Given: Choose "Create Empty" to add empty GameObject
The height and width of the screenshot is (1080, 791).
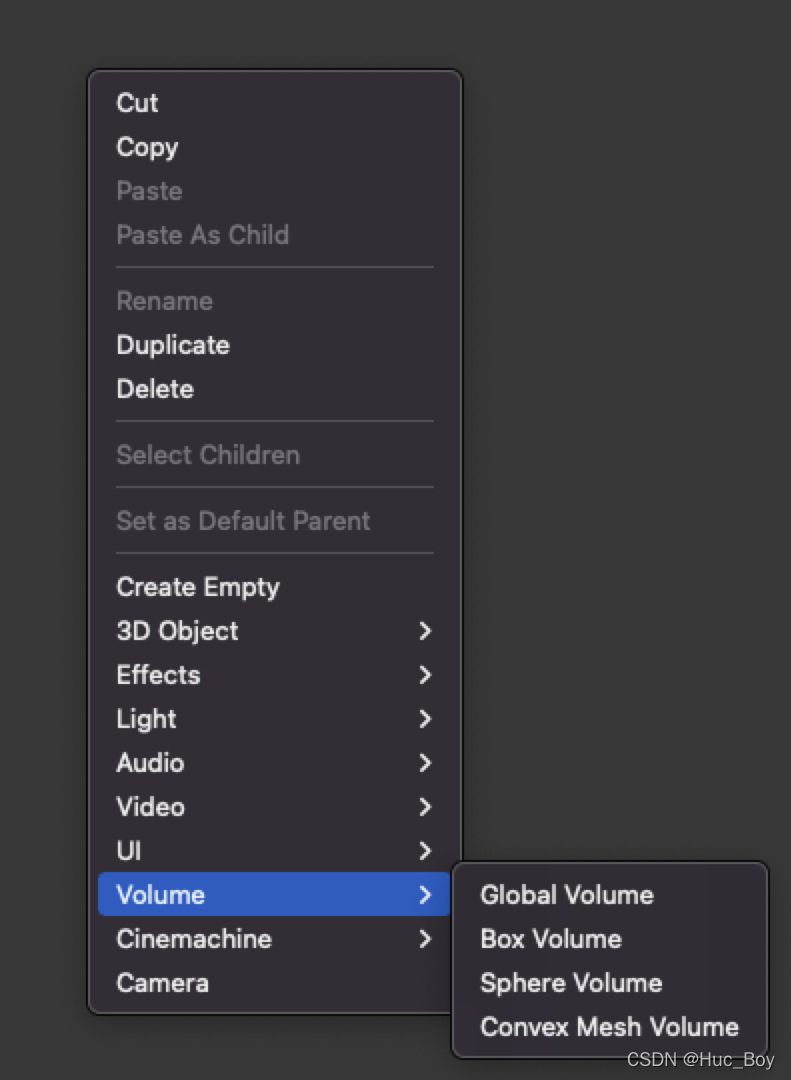Looking at the screenshot, I should (x=197, y=587).
